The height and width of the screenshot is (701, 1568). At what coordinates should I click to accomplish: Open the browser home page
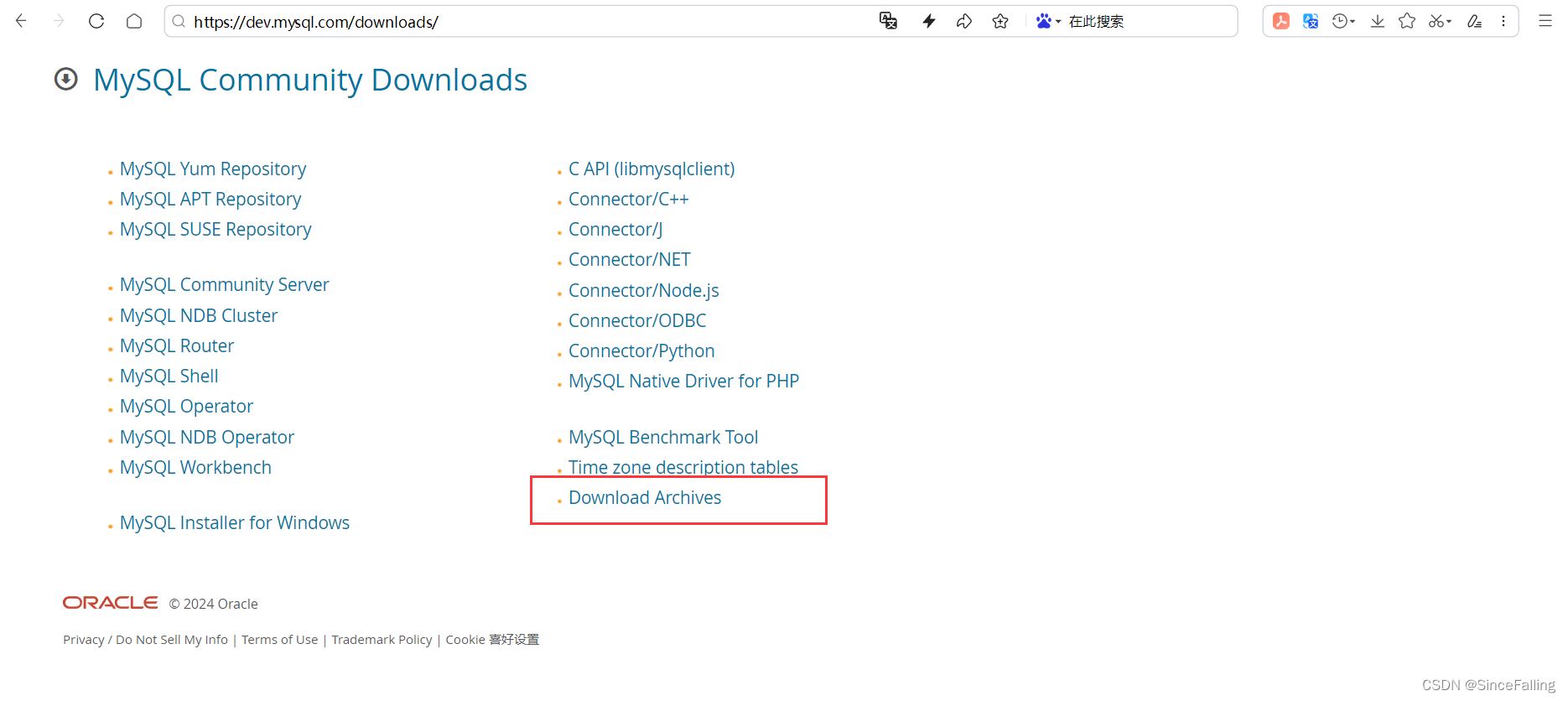point(134,21)
